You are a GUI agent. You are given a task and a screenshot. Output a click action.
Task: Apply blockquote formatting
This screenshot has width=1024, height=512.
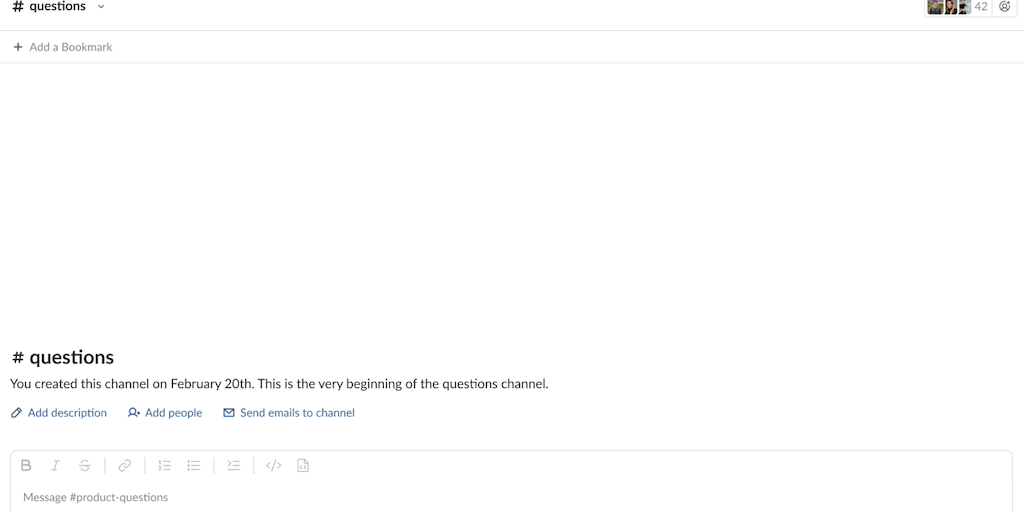[x=234, y=466]
